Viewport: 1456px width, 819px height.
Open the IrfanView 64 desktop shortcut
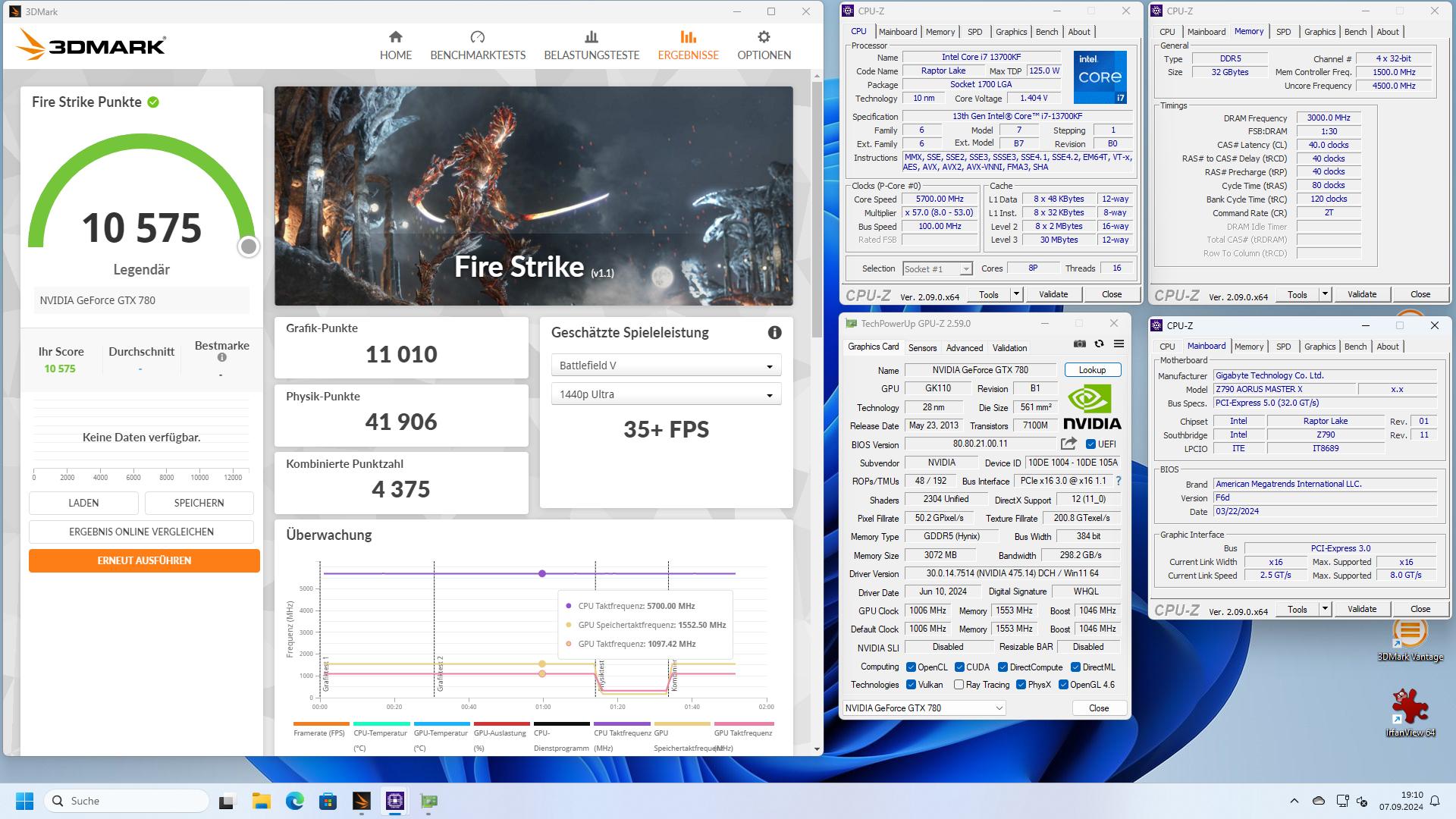pyautogui.click(x=1410, y=713)
